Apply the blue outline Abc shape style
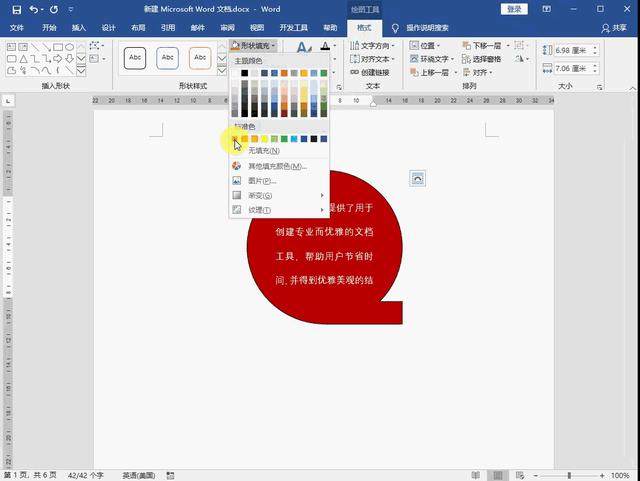The height and width of the screenshot is (481, 640). [x=167, y=58]
